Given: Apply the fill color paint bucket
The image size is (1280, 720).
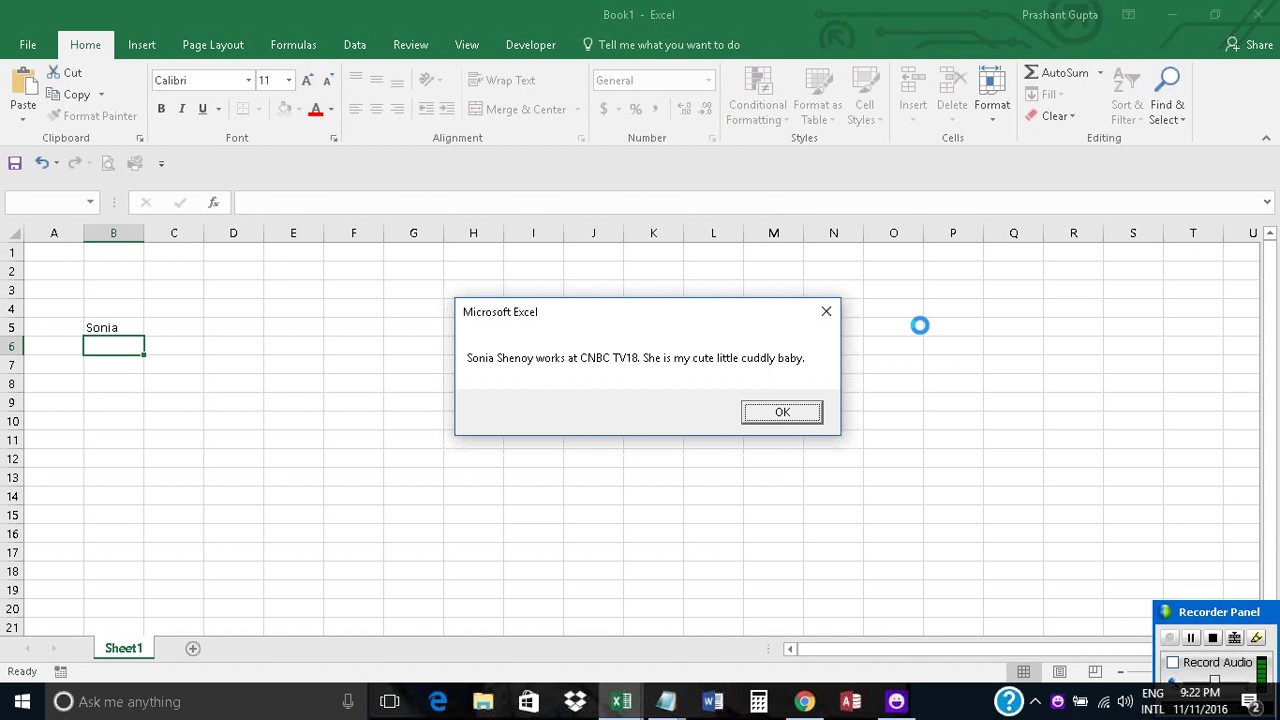Looking at the screenshot, I should (284, 109).
